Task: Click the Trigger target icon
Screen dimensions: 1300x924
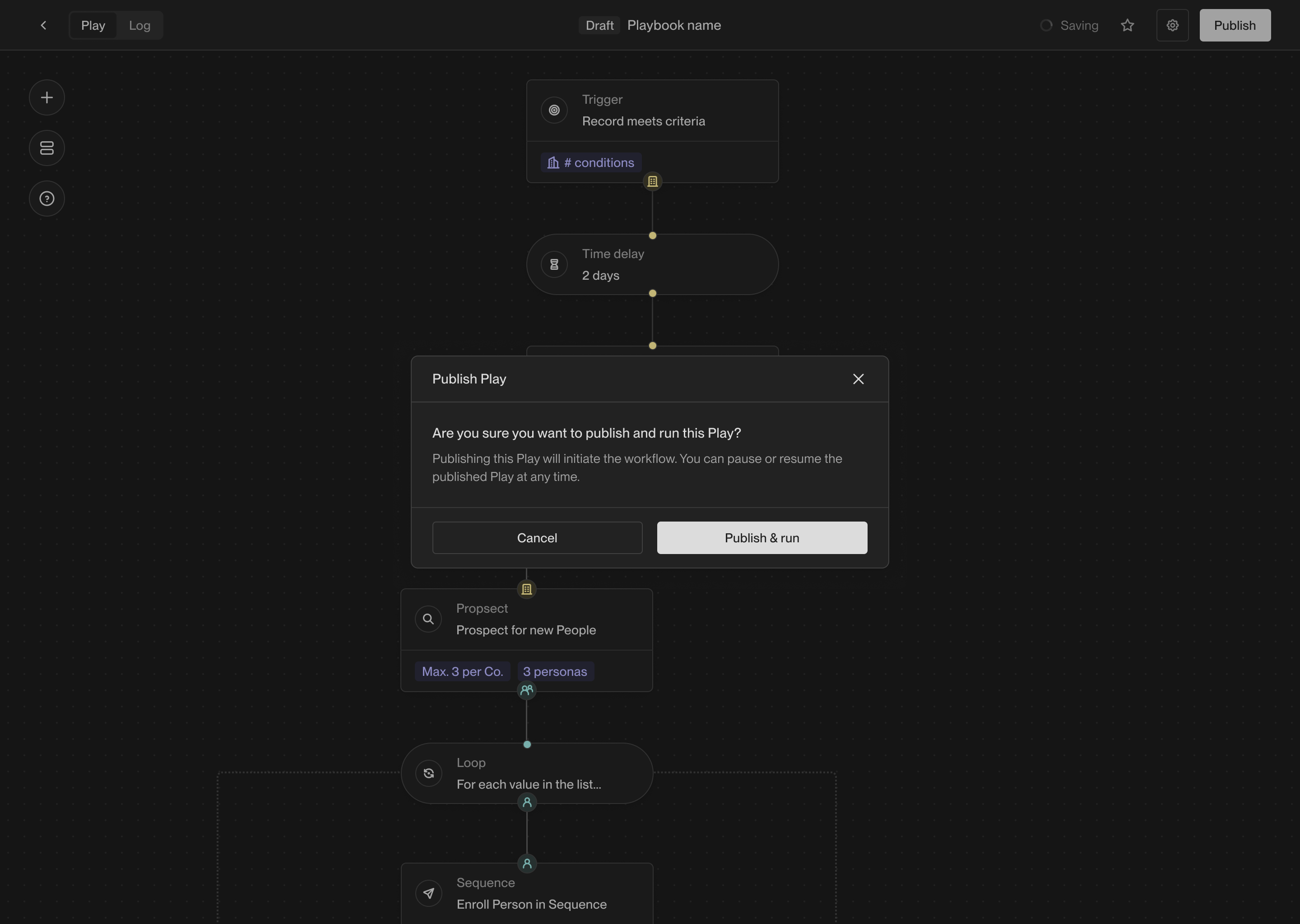Action: pos(554,111)
